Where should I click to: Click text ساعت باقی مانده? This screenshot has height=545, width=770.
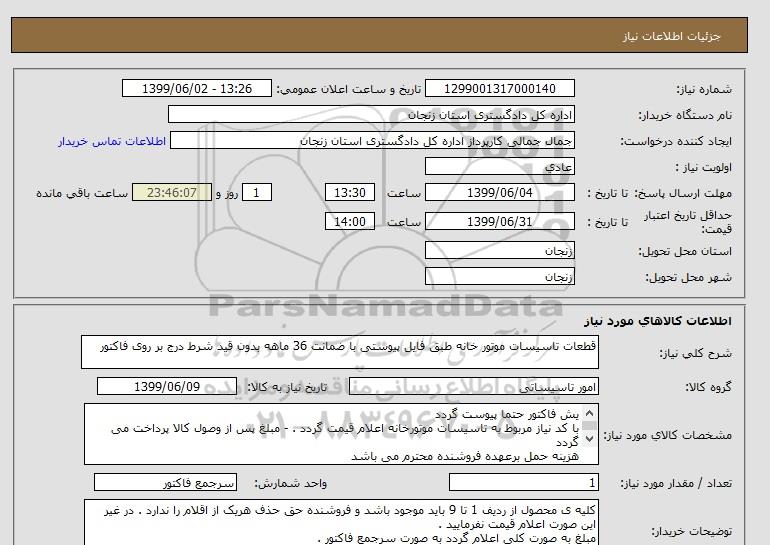(x=82, y=193)
